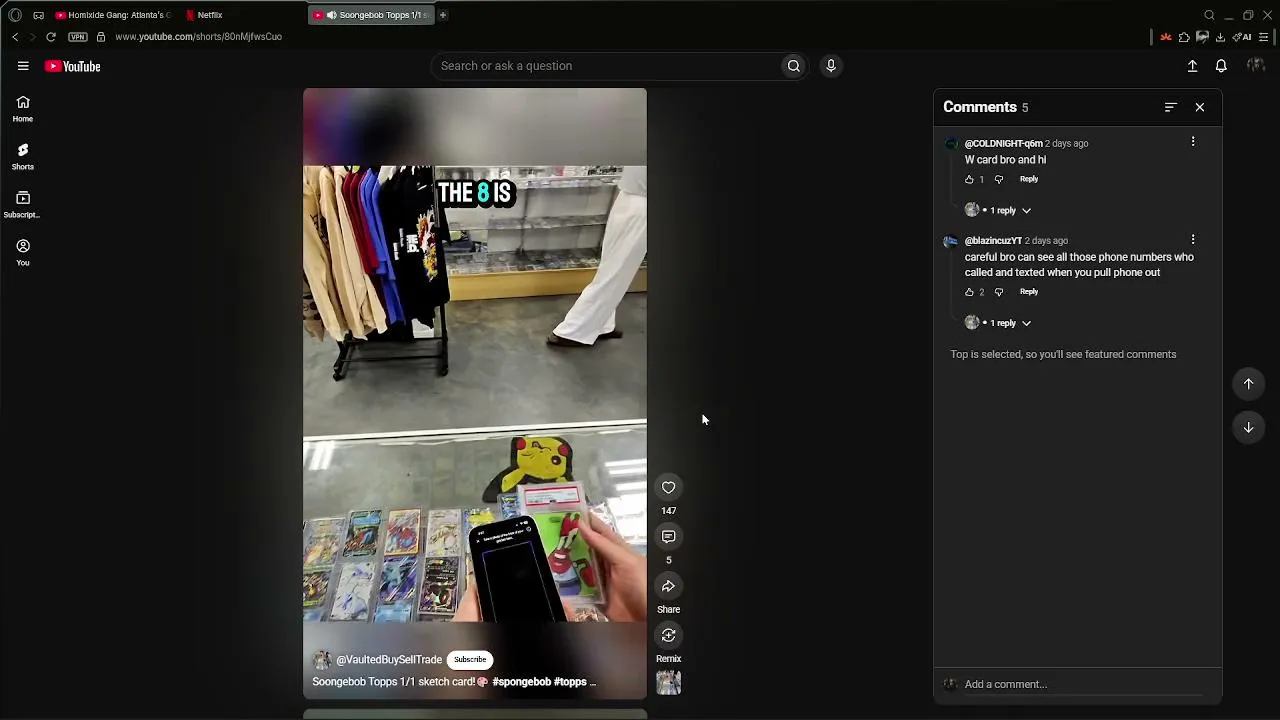The image size is (1280, 720).
Task: Open the browser easy setup sliders icon
Action: [x=1264, y=37]
